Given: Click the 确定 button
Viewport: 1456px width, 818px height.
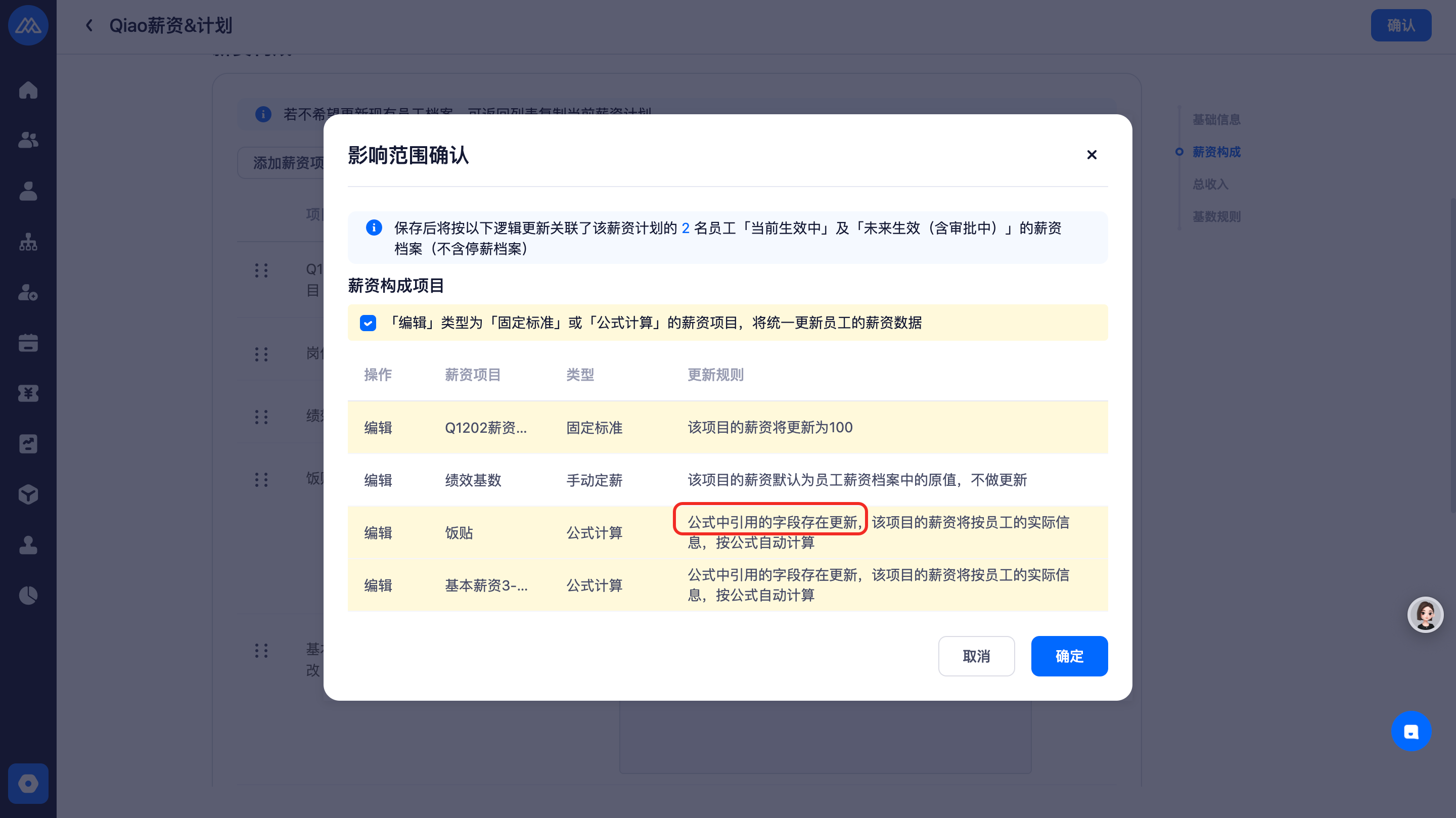Looking at the screenshot, I should [x=1069, y=656].
